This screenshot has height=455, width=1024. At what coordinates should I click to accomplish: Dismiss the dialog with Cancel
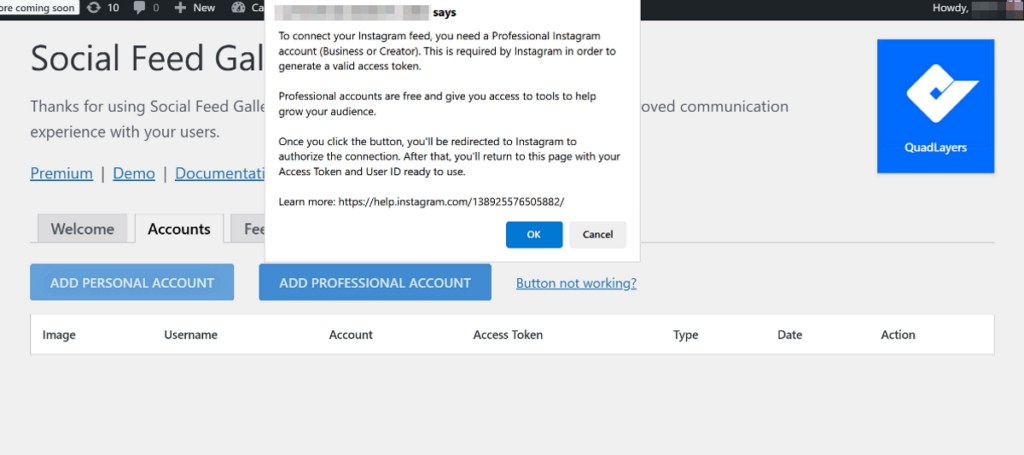click(x=598, y=234)
